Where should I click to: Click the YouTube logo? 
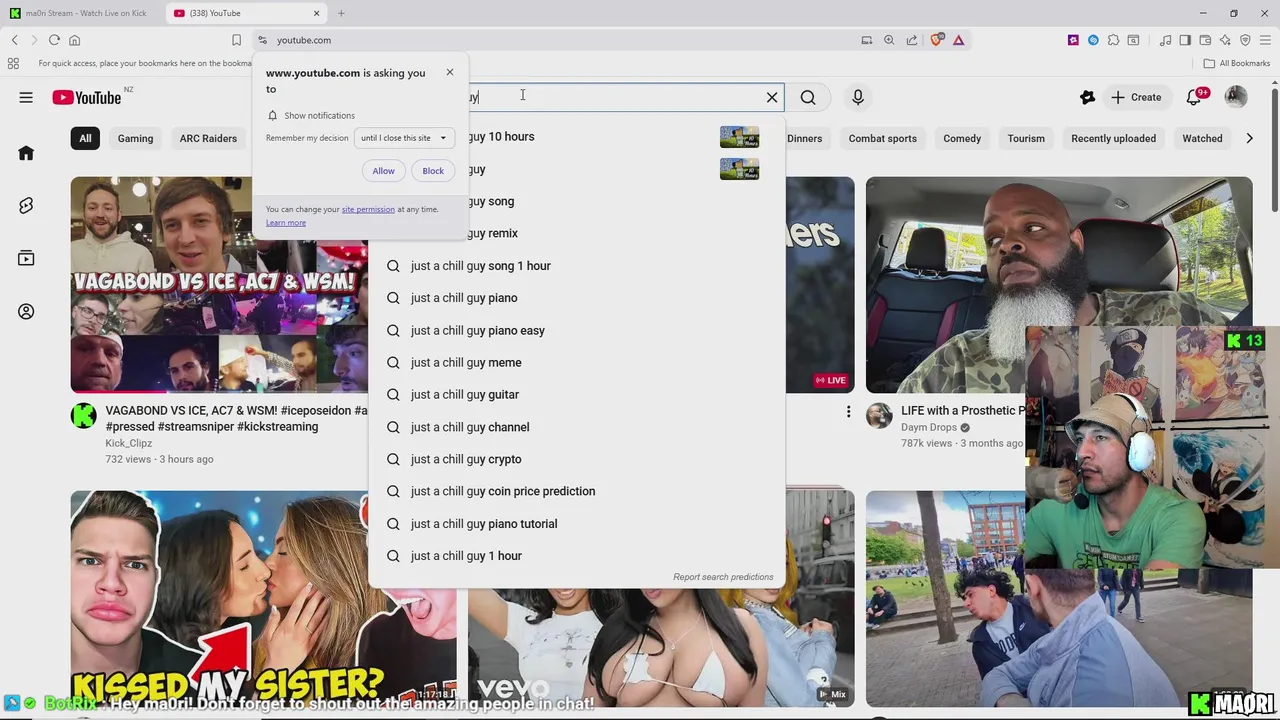point(87,97)
